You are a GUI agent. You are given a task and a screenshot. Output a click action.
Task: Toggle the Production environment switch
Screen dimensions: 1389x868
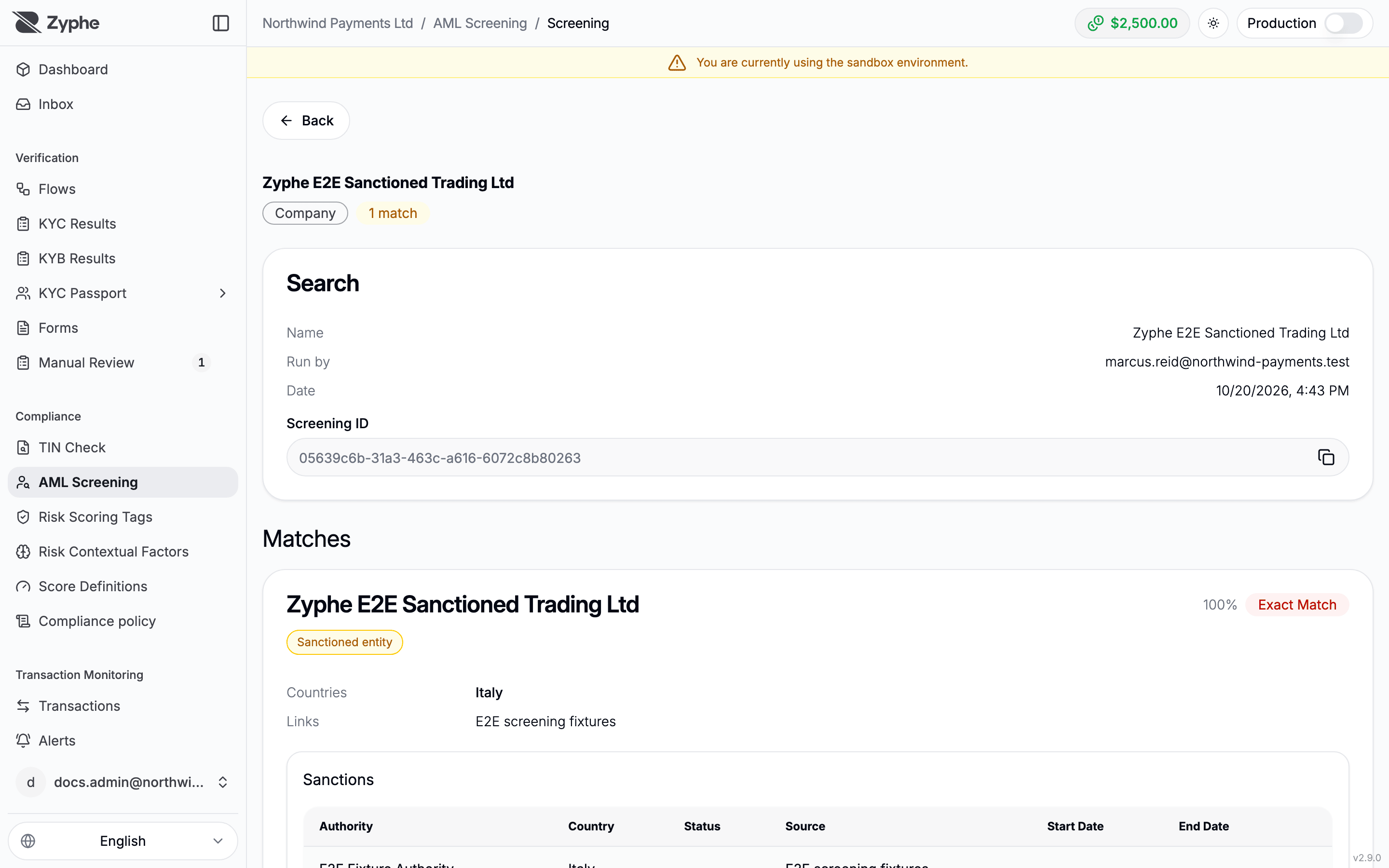pyautogui.click(x=1343, y=23)
